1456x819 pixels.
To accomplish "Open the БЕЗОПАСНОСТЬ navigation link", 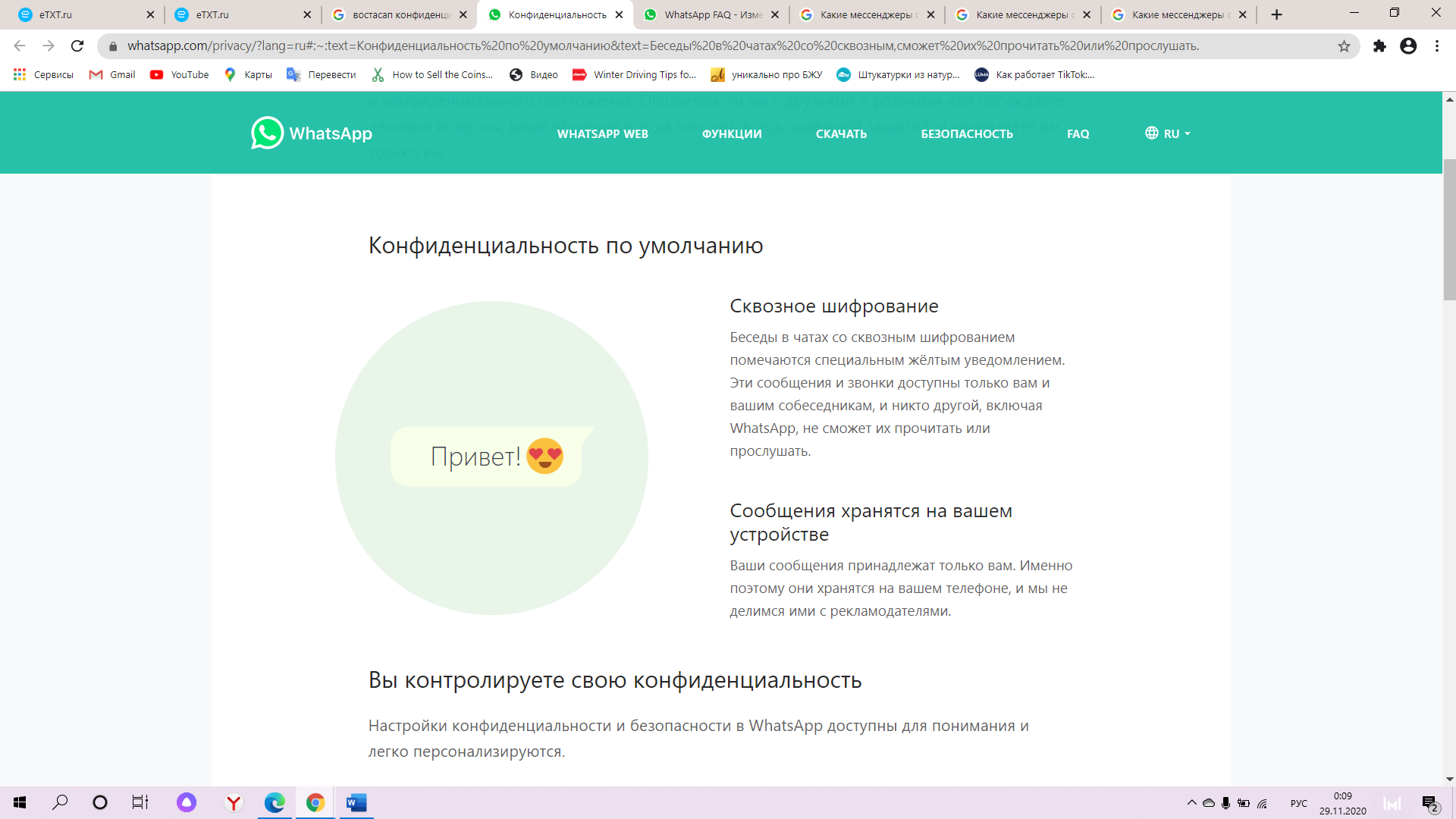I will coord(966,133).
